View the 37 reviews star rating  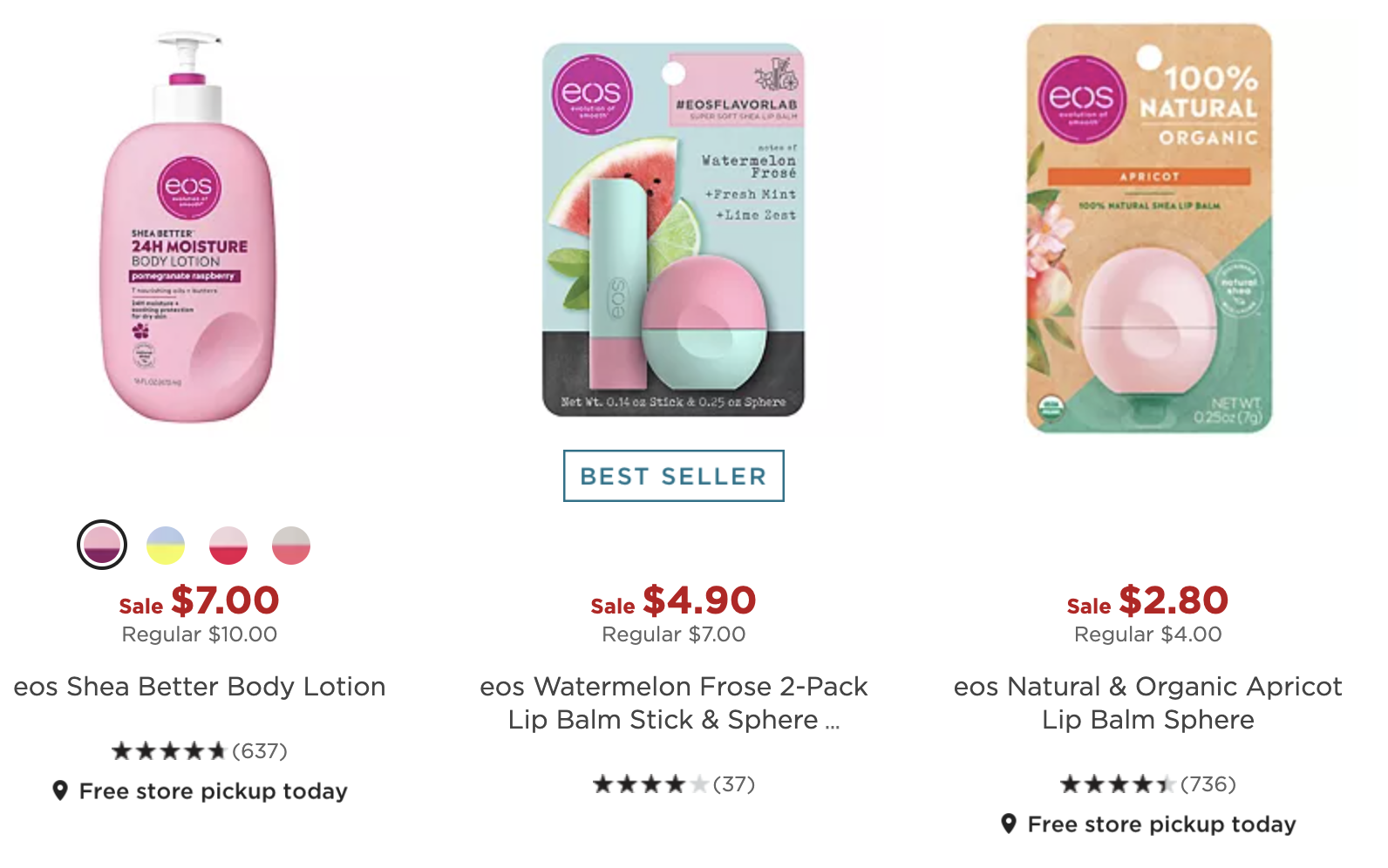click(x=673, y=784)
